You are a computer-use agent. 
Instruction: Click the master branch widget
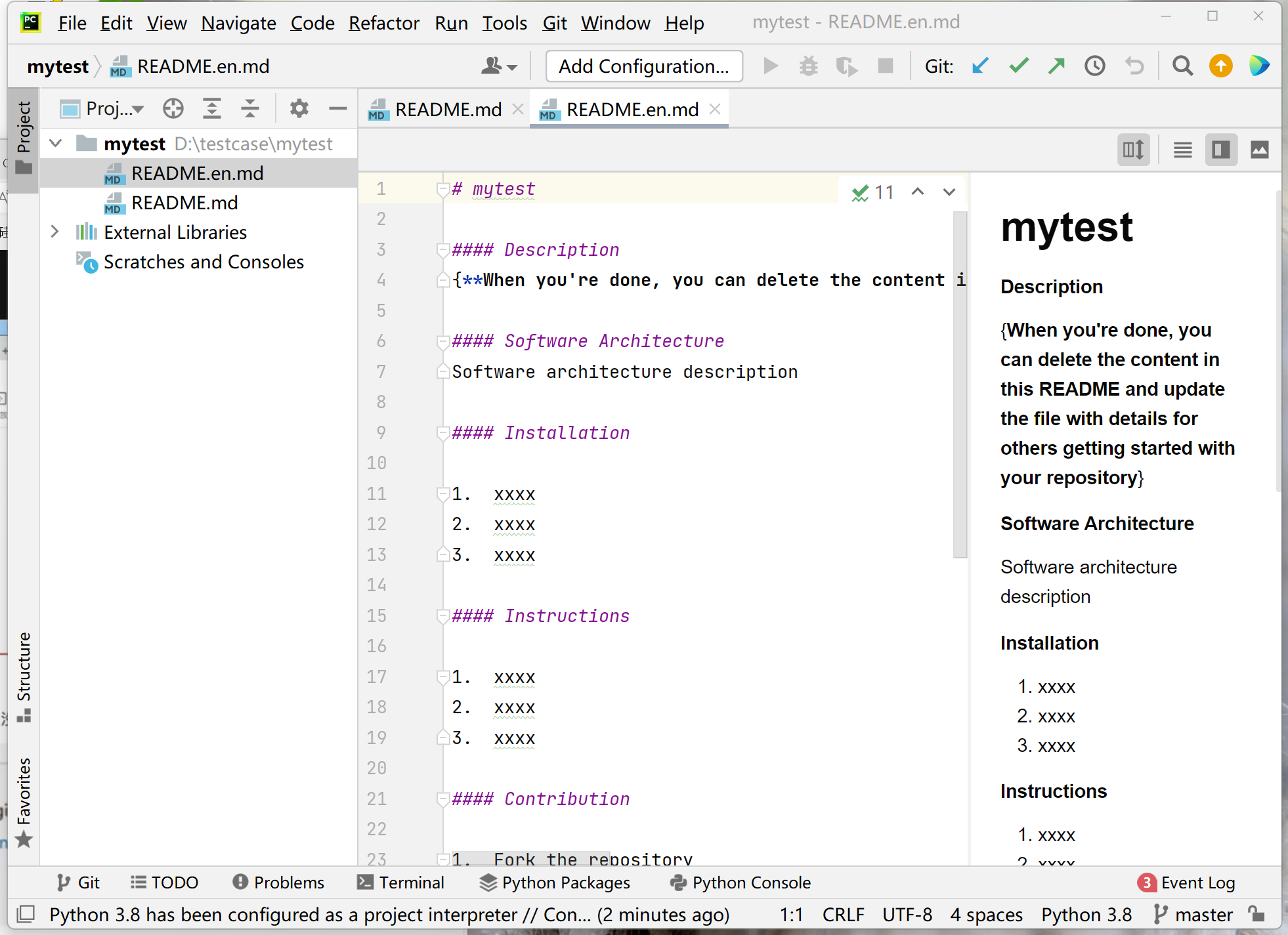coord(1193,914)
